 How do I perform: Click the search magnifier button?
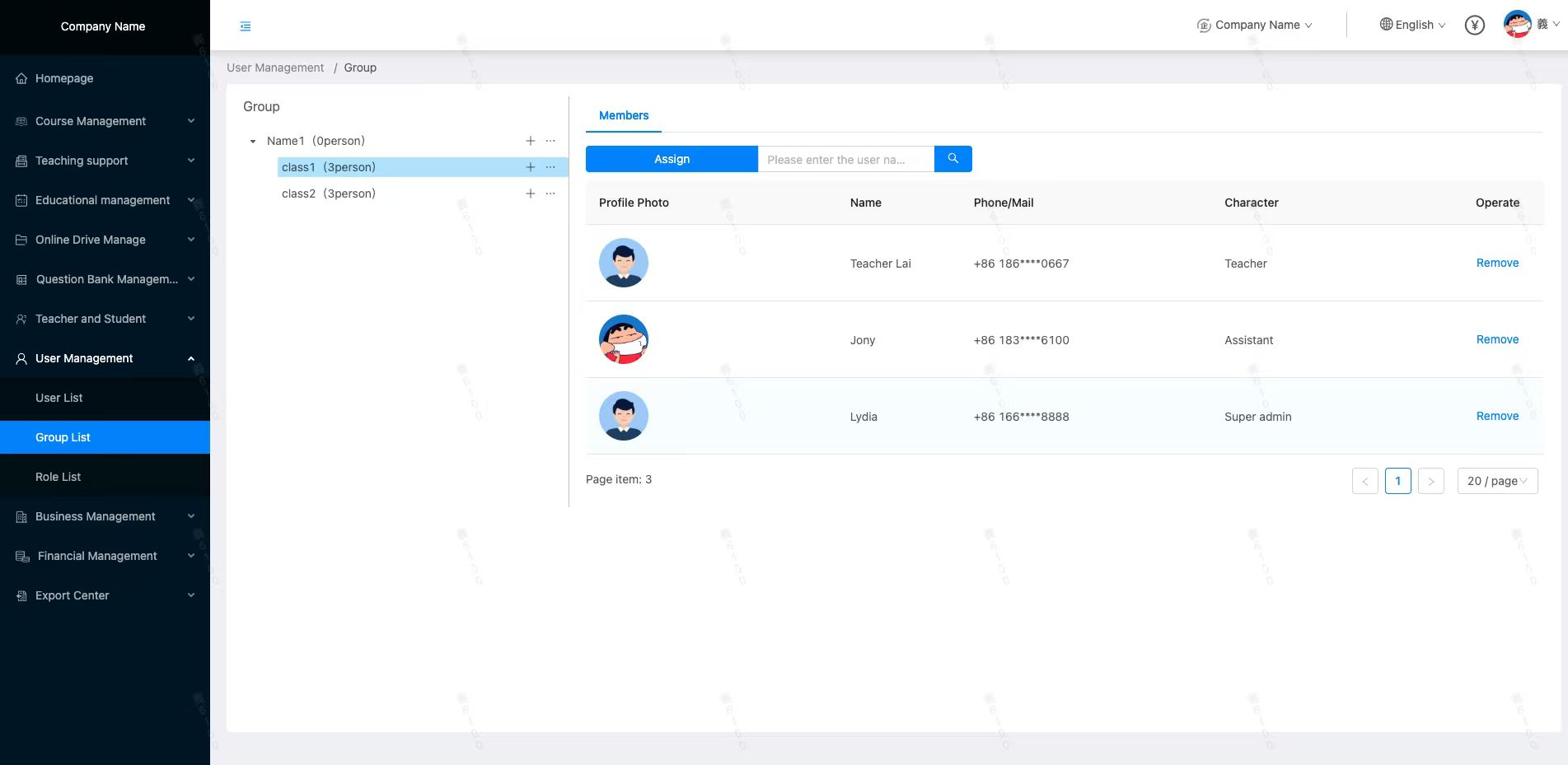953,159
